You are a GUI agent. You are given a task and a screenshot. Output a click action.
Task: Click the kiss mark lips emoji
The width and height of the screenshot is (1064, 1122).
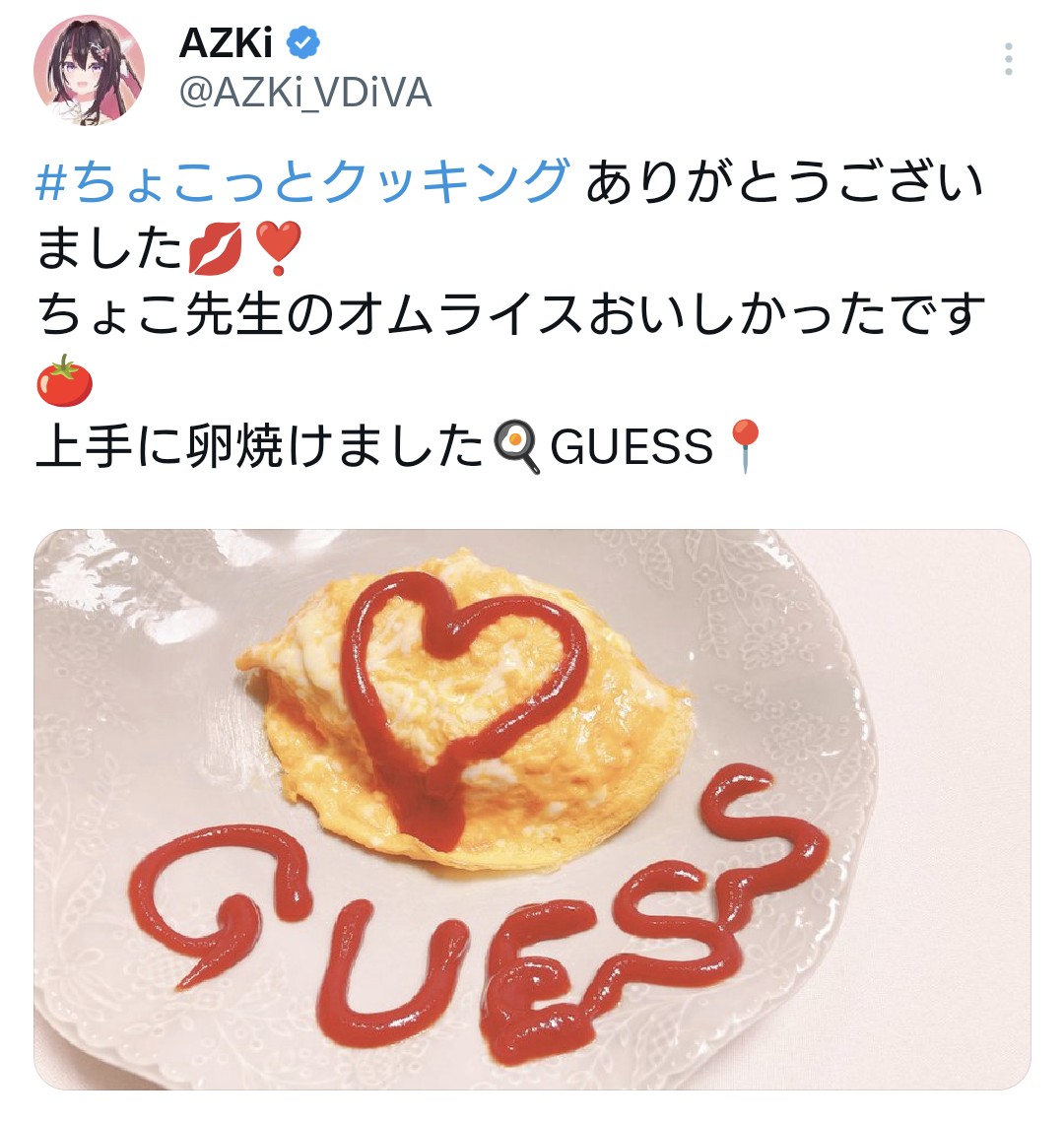click(x=215, y=247)
